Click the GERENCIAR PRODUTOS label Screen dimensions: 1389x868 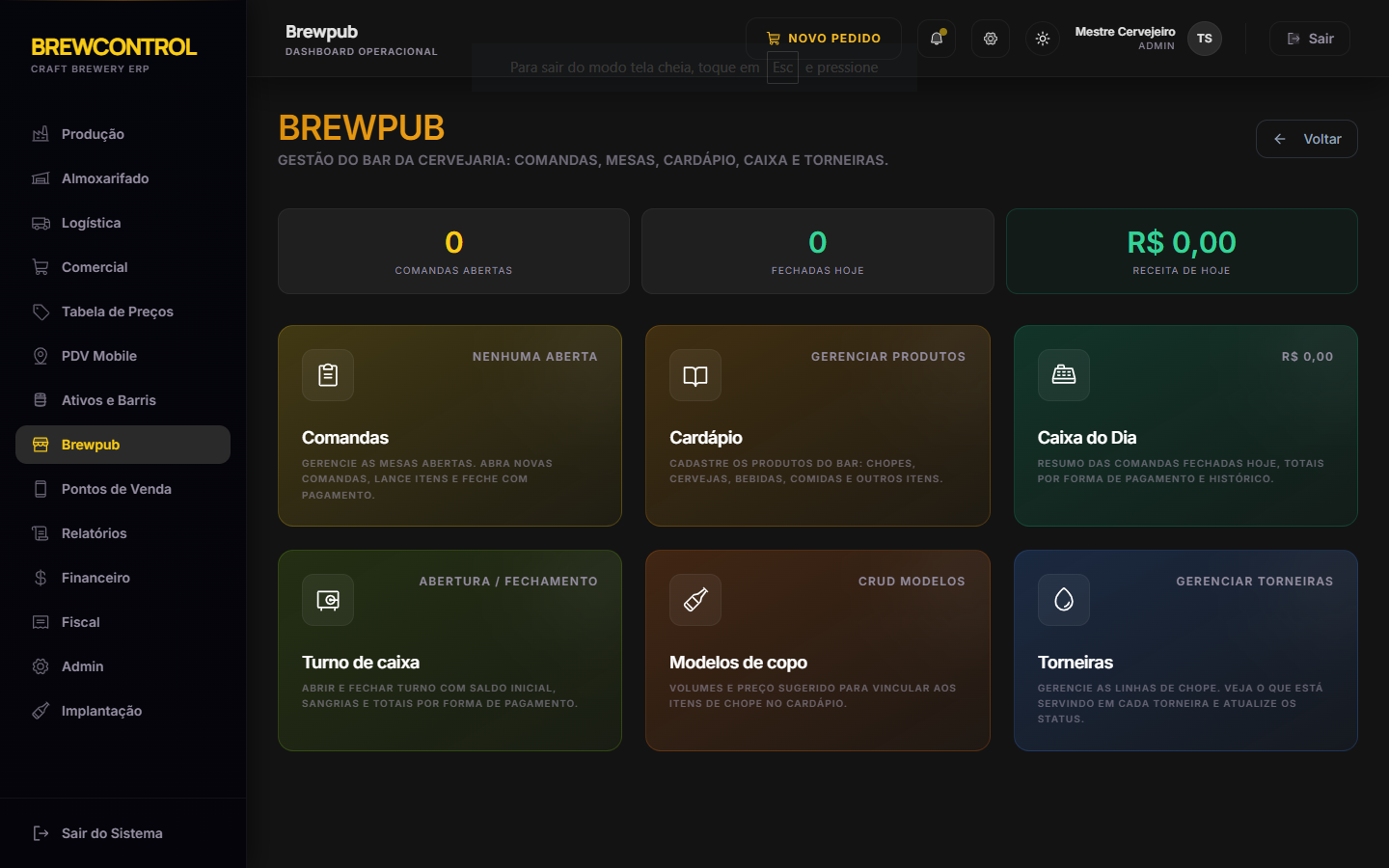888,357
